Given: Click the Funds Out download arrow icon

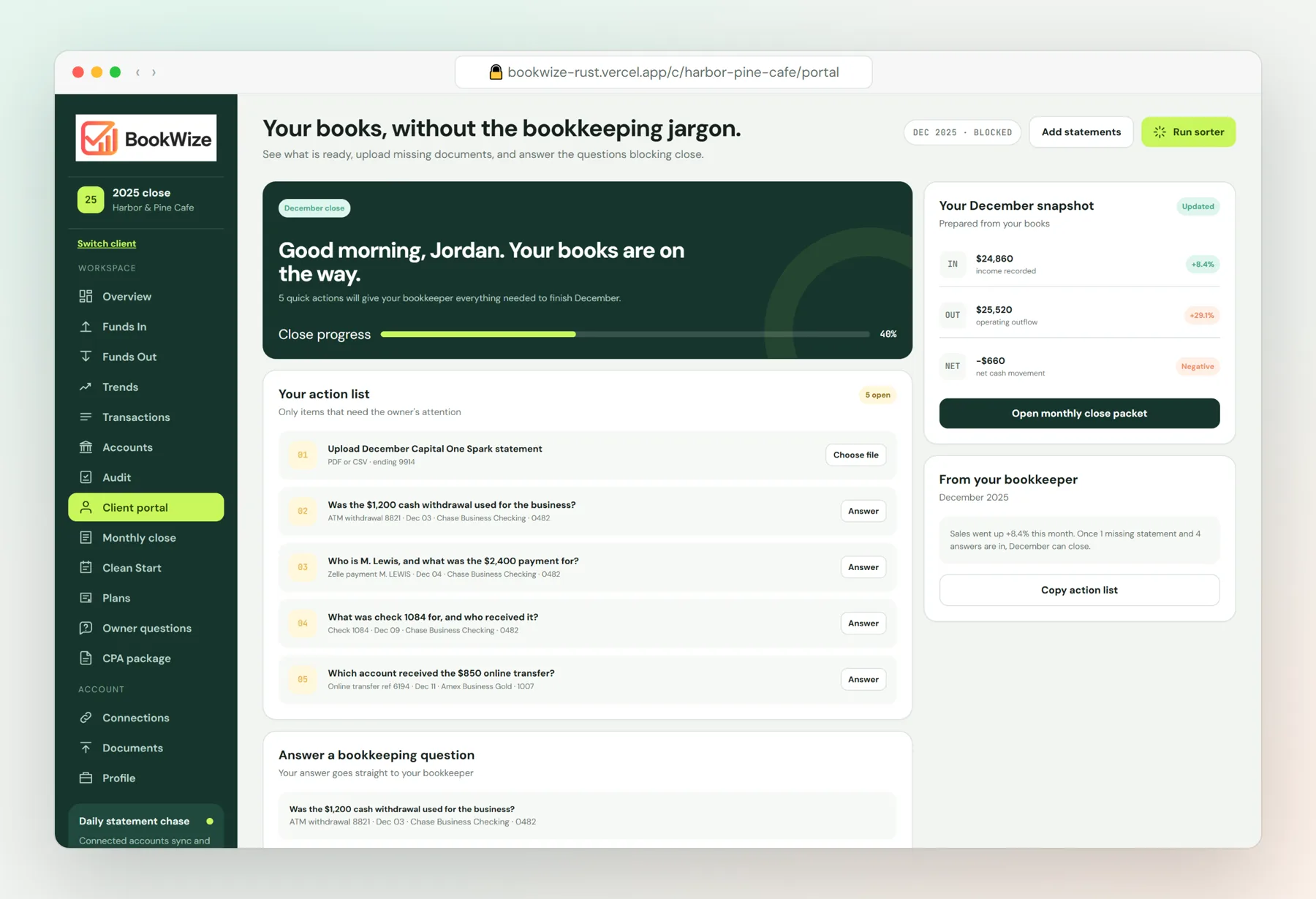Looking at the screenshot, I should tap(86, 357).
